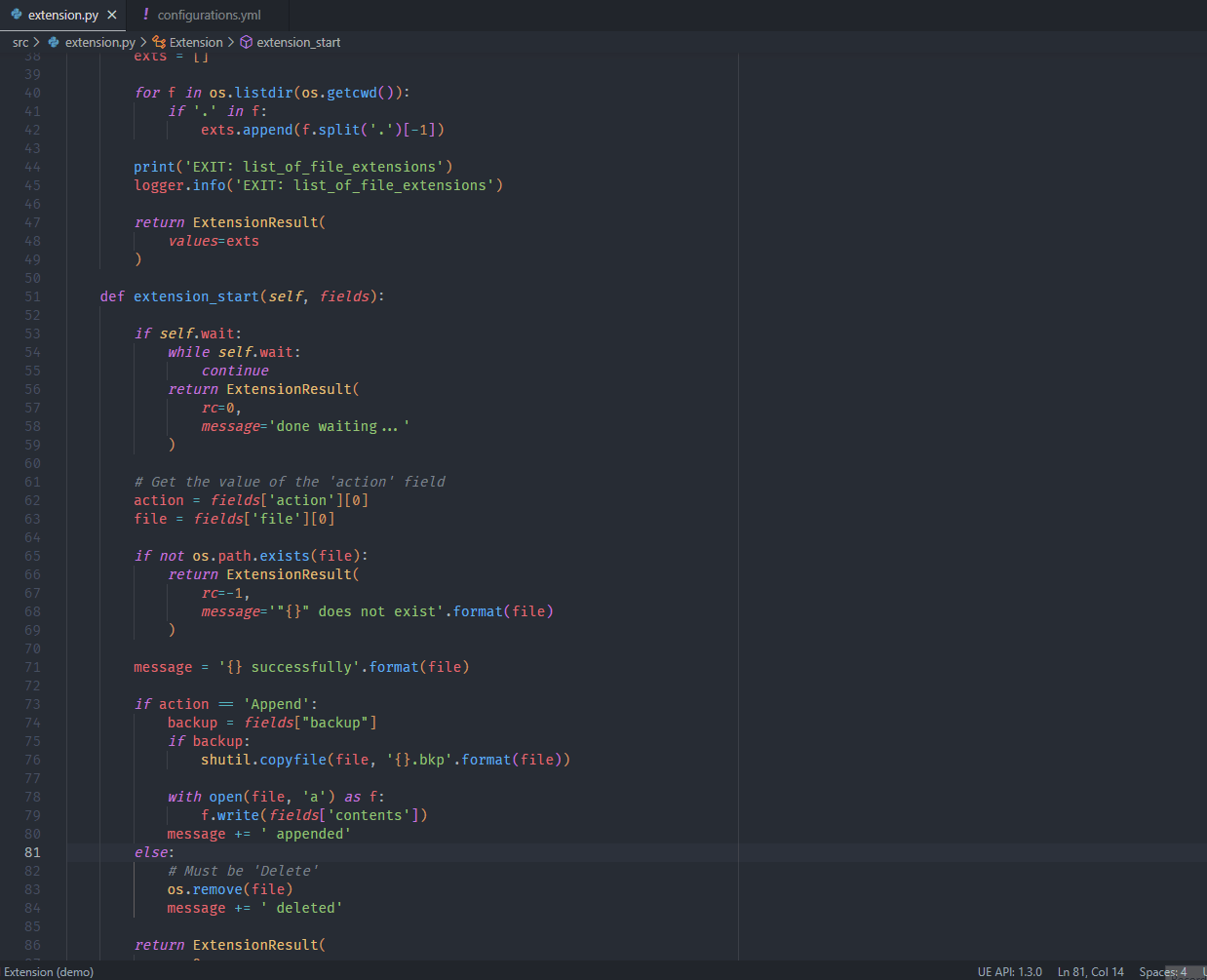Click Extension (demo) in the status bar

(49, 971)
